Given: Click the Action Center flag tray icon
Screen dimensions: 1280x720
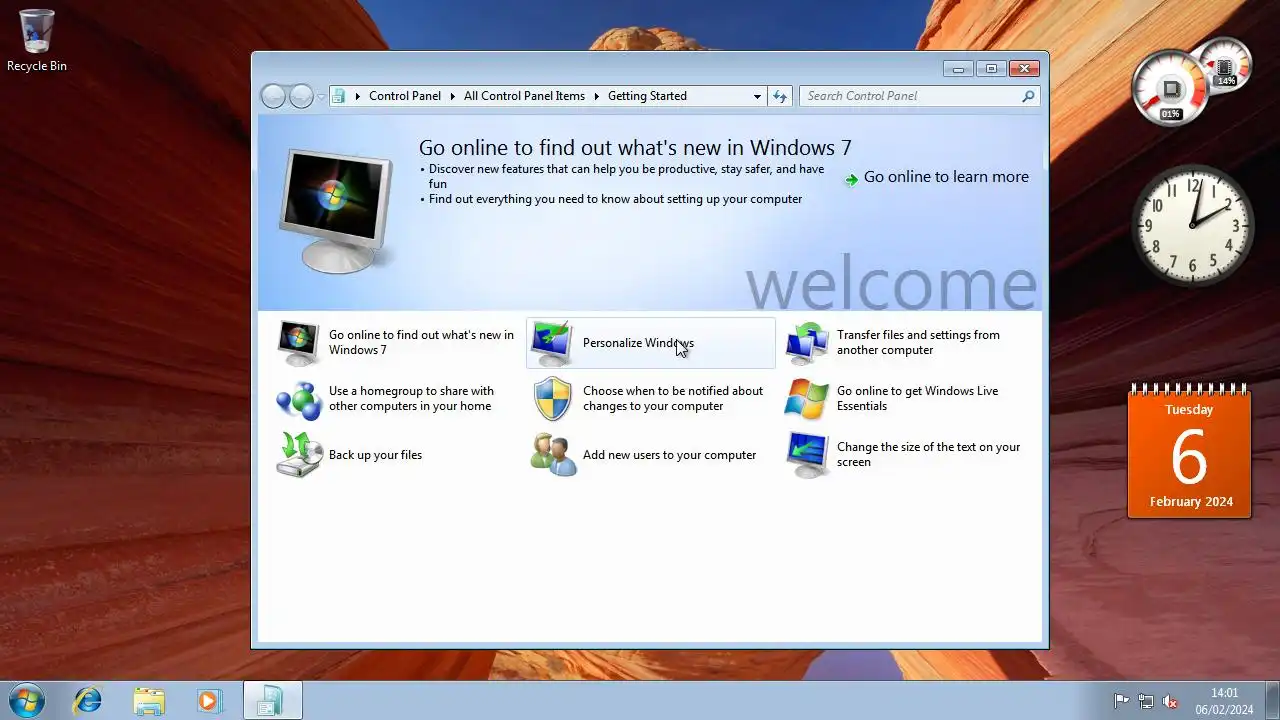Looking at the screenshot, I should 1122,702.
